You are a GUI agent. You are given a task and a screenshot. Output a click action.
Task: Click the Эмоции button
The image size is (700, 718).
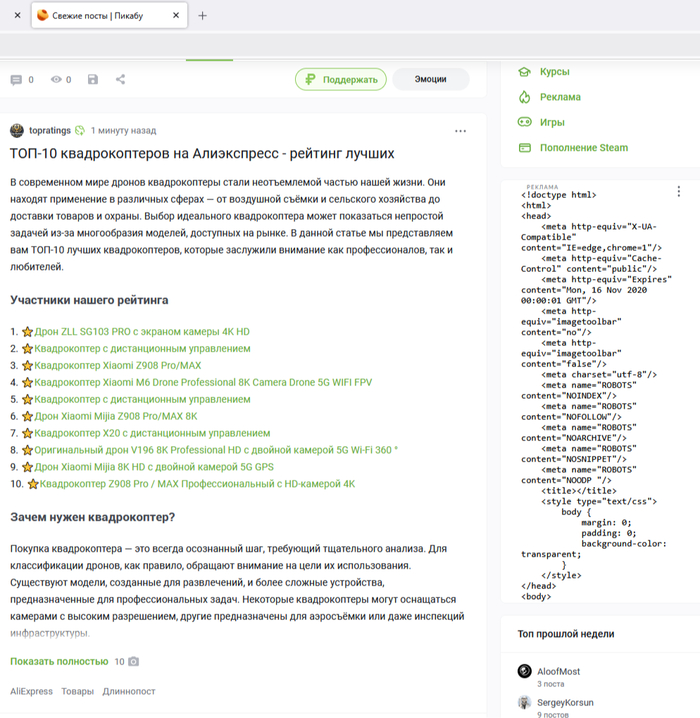coord(430,79)
